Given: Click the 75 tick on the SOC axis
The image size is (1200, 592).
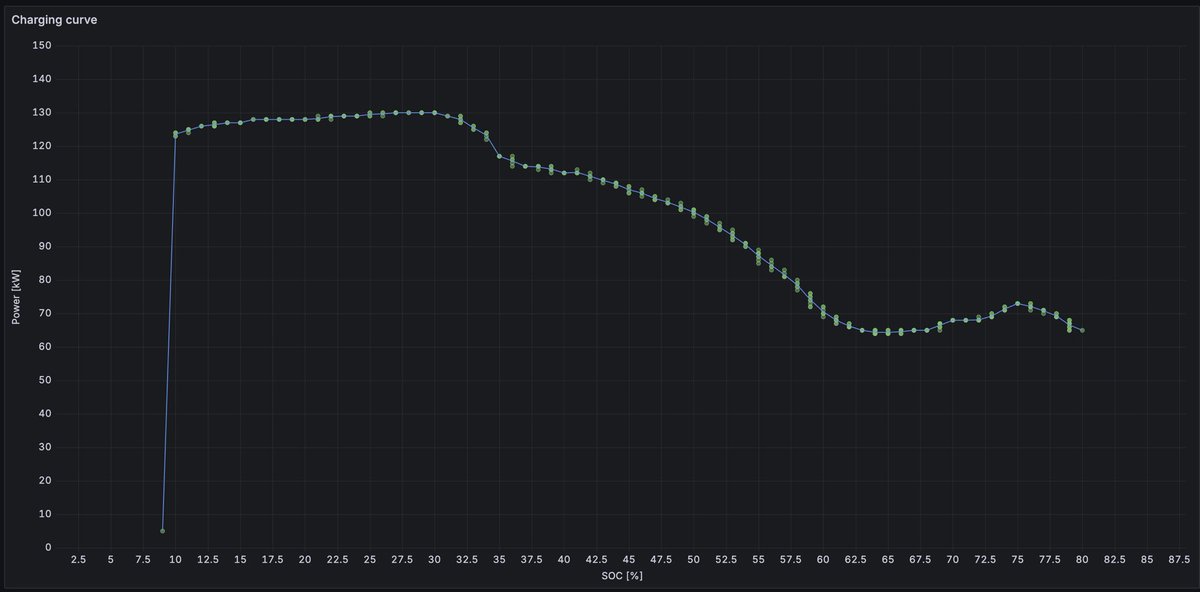Looking at the screenshot, I should click(x=1017, y=559).
